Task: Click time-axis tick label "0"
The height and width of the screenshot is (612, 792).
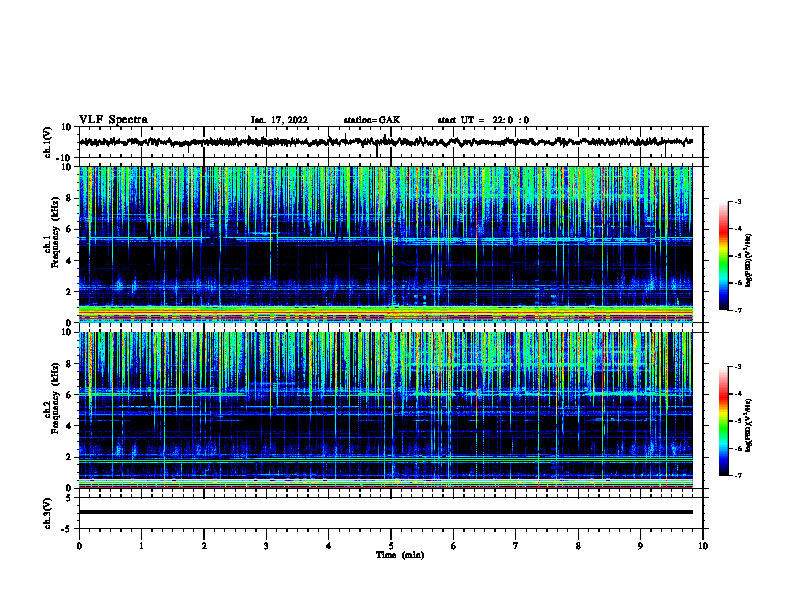Action: tap(79, 546)
